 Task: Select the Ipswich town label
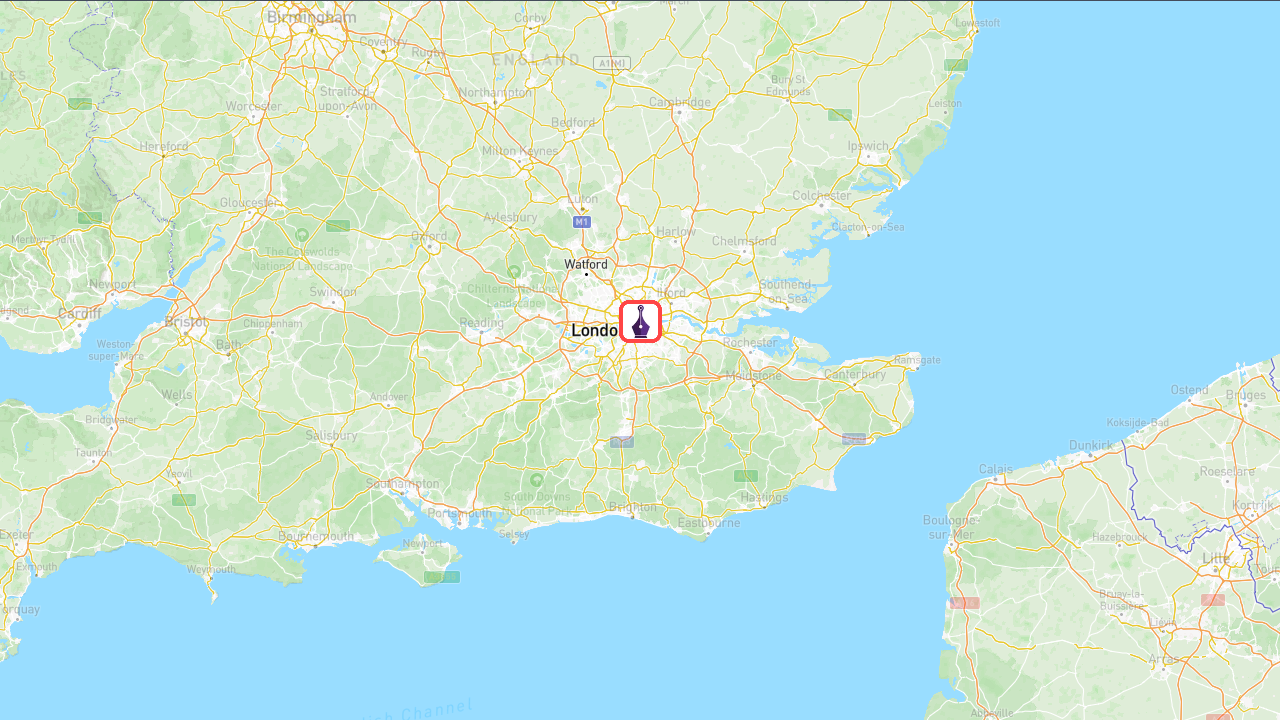(x=868, y=146)
